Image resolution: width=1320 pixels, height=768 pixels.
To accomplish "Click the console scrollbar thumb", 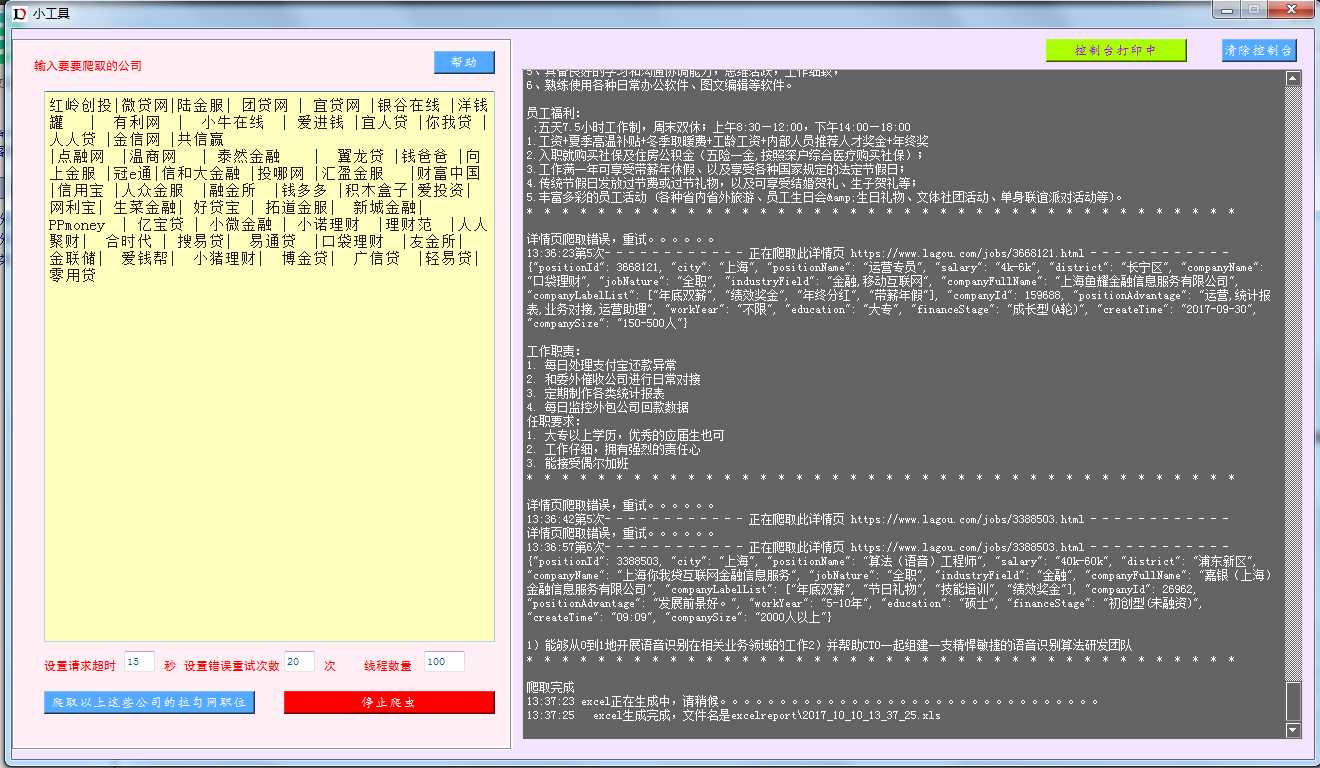I will (1293, 701).
